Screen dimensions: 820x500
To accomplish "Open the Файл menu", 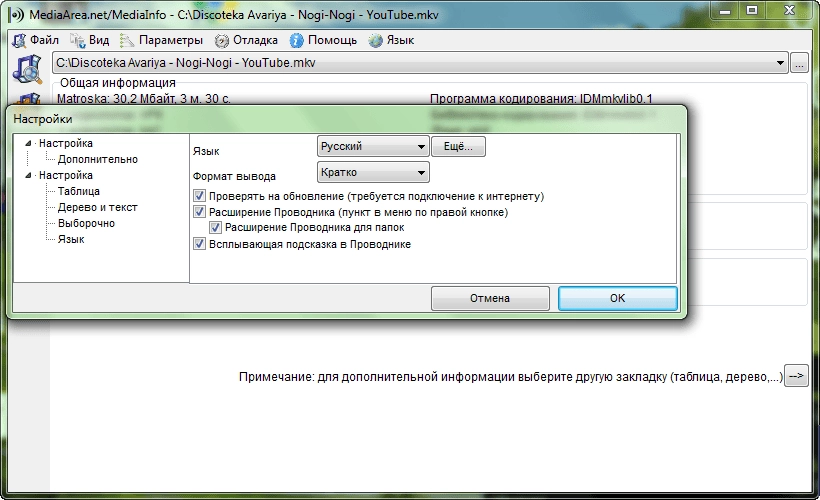I will click(44, 40).
